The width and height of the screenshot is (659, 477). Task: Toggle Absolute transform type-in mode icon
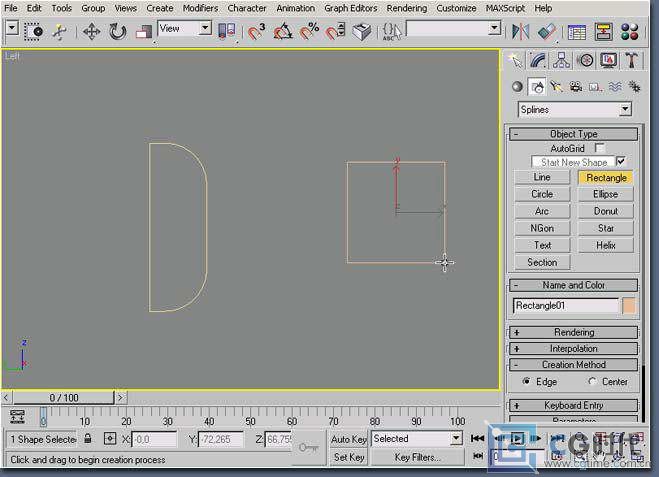[x=110, y=439]
